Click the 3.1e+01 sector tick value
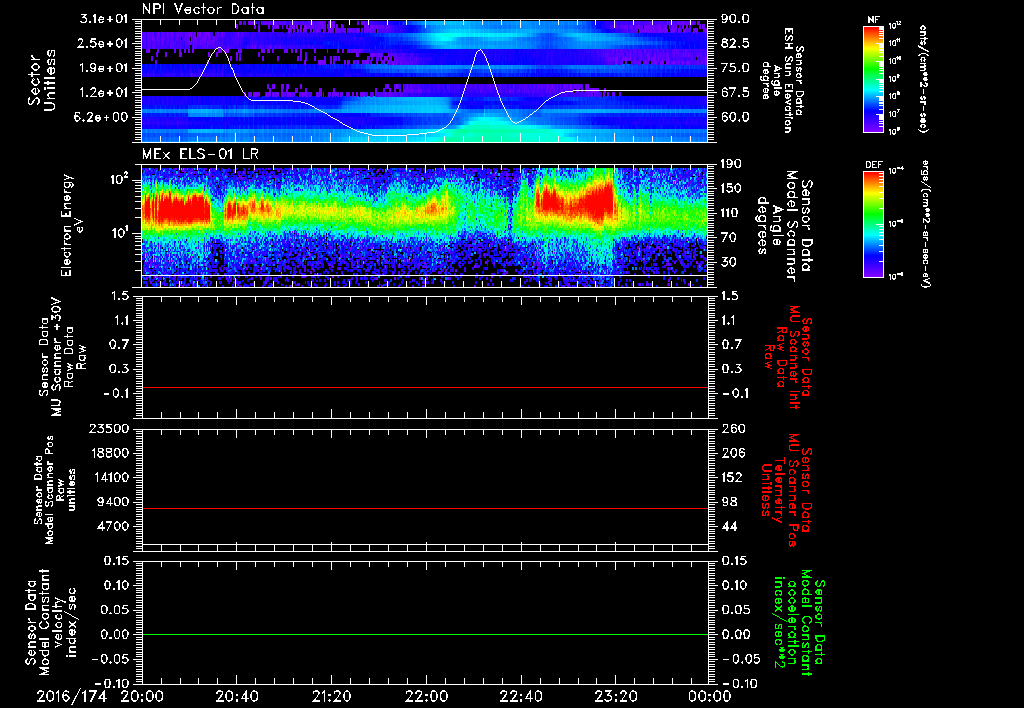This screenshot has width=1024, height=708. (104, 19)
